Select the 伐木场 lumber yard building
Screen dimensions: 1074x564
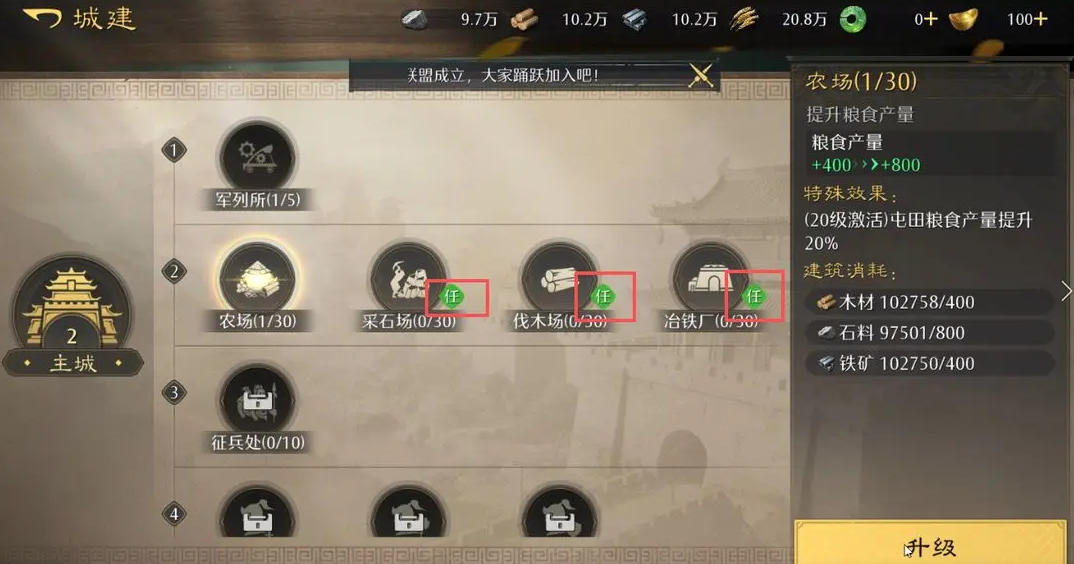[559, 279]
